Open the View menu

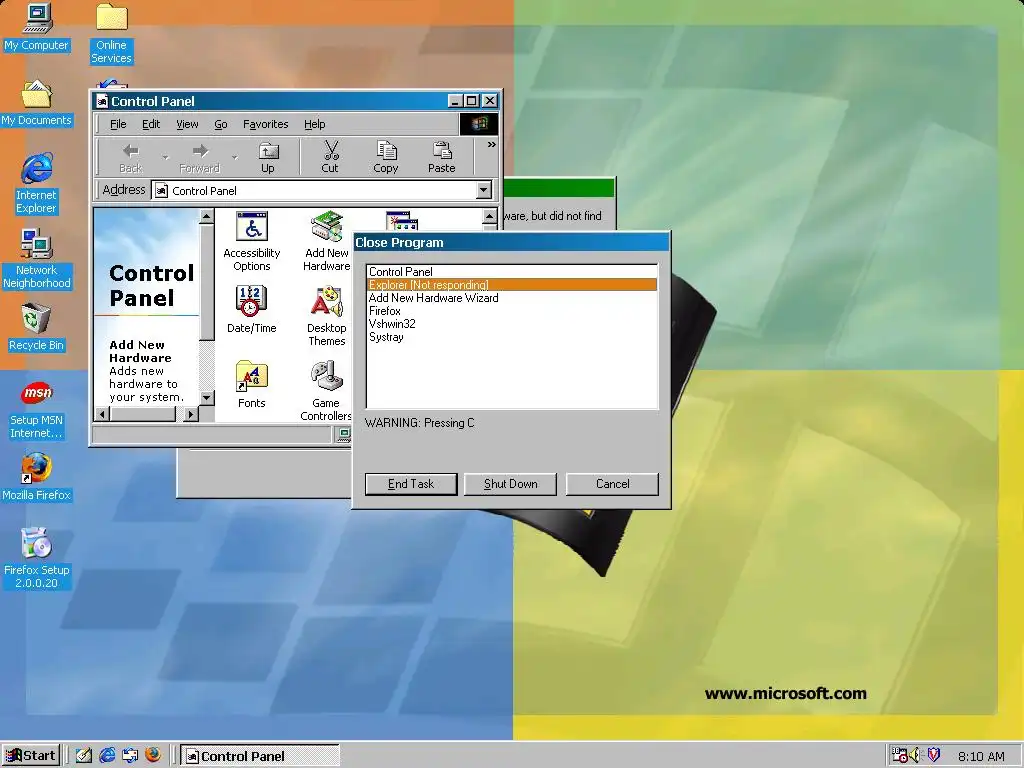(187, 124)
